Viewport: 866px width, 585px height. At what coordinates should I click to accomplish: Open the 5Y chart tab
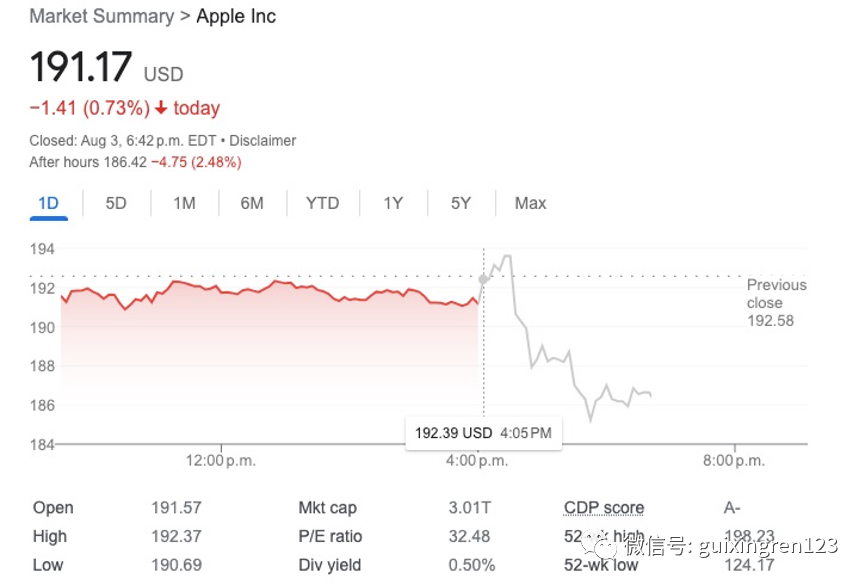point(460,203)
